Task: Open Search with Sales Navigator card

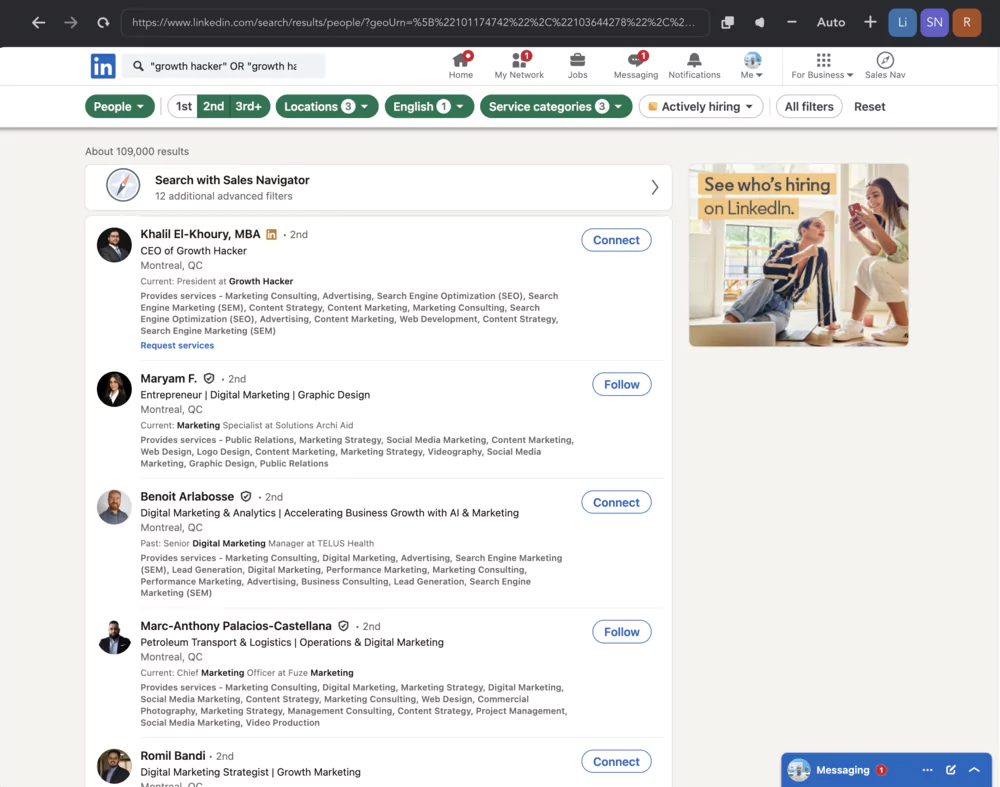Action: [378, 188]
